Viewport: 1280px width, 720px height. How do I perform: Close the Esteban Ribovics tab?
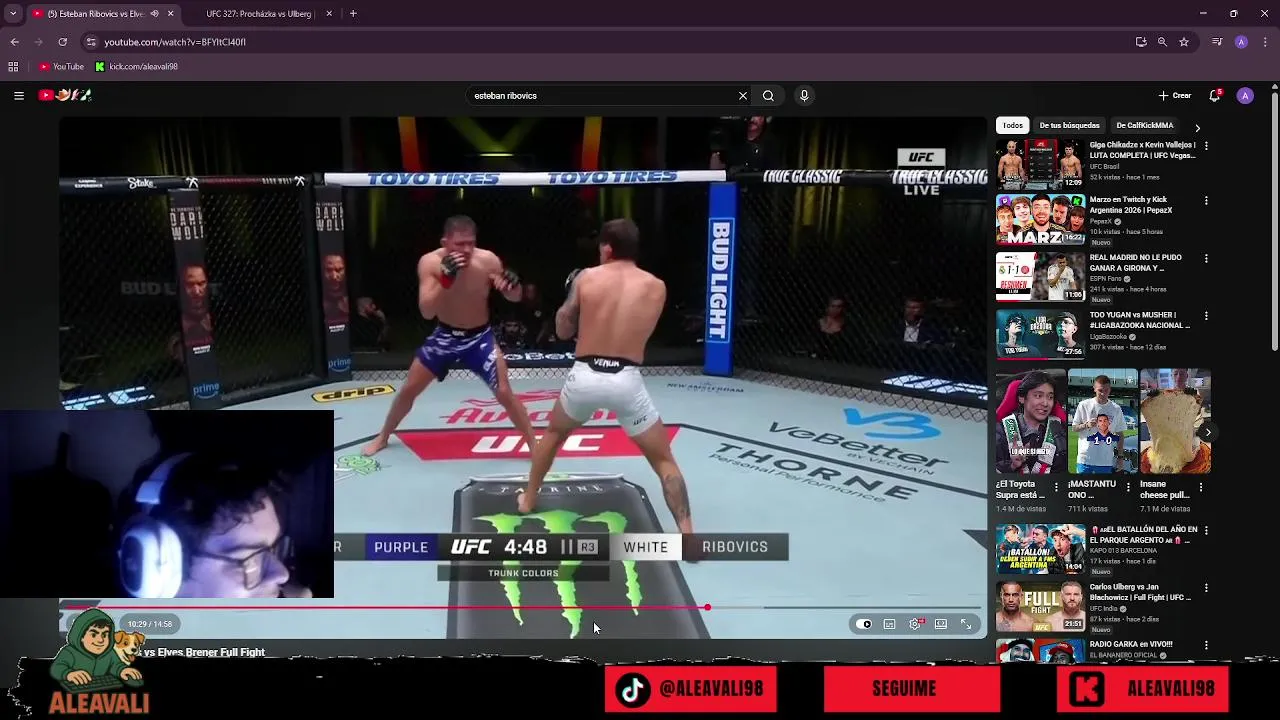click(x=170, y=14)
